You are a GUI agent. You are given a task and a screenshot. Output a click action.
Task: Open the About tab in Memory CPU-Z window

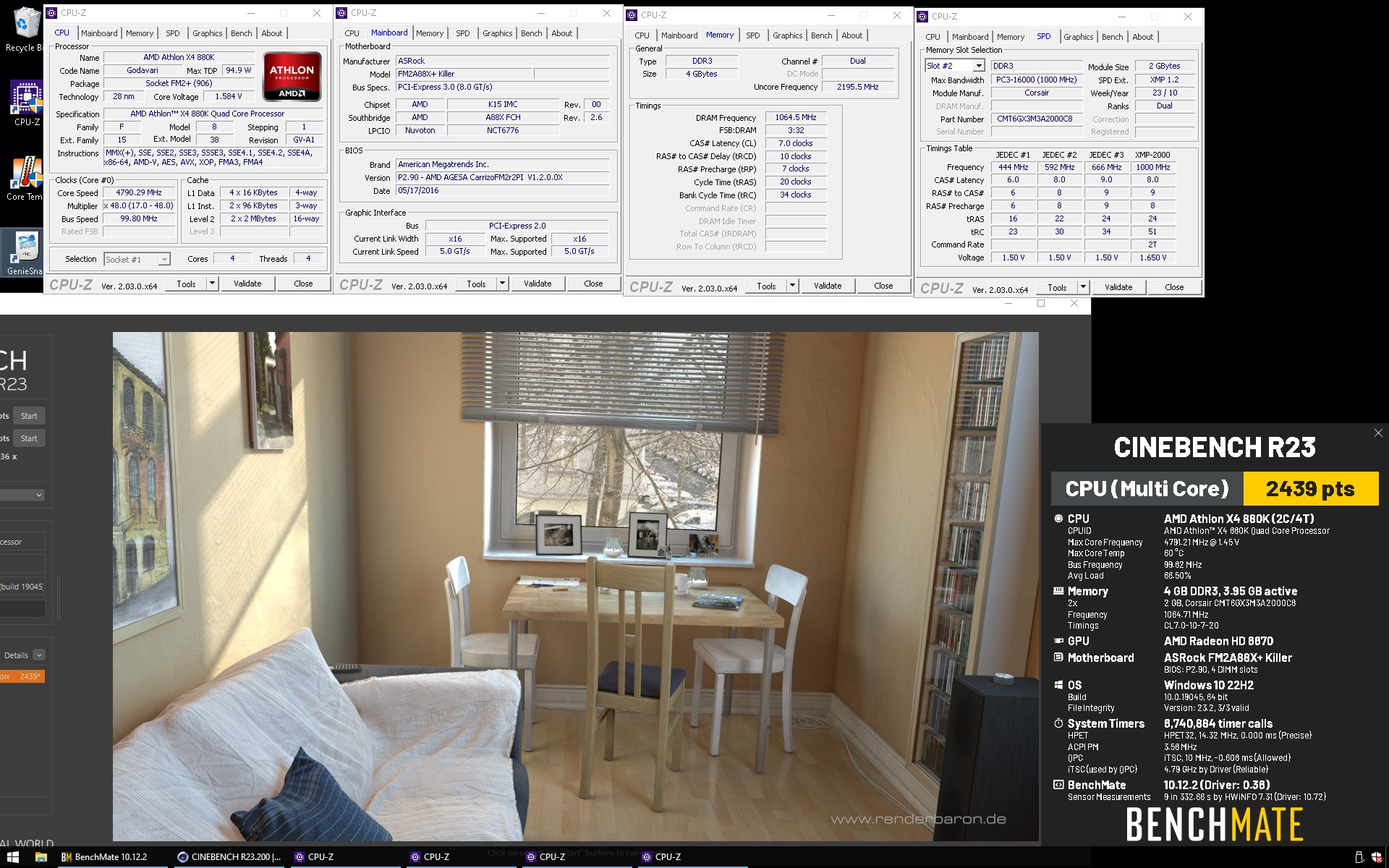[851, 35]
